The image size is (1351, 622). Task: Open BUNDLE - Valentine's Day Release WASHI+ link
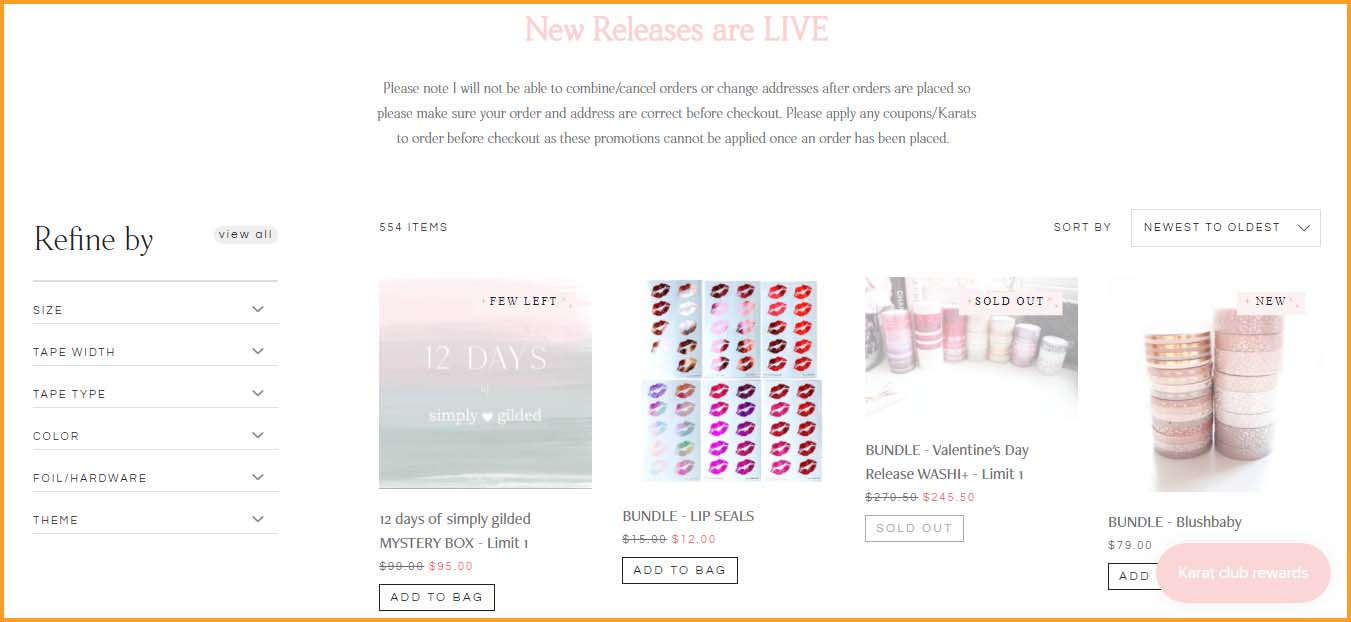(947, 462)
